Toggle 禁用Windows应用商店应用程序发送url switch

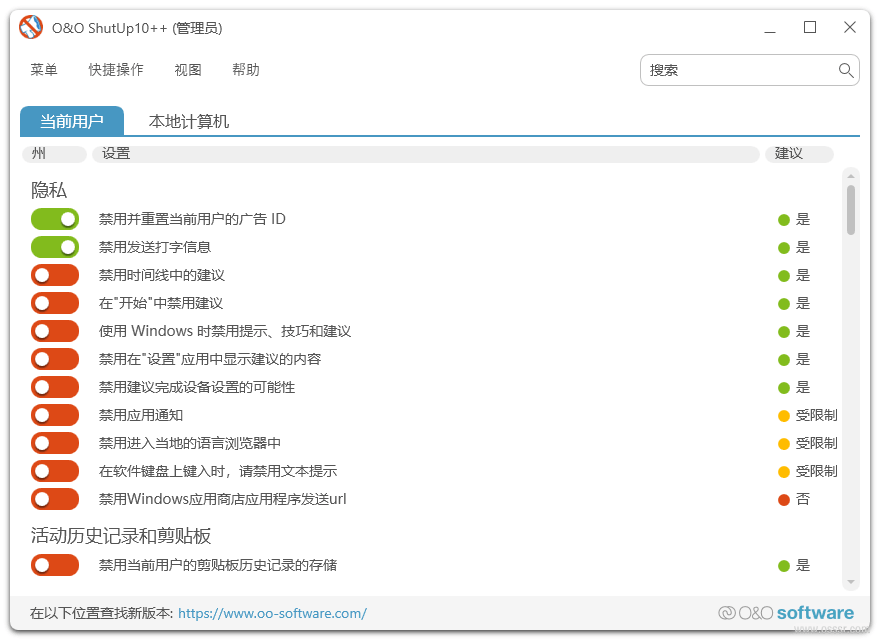point(55,499)
